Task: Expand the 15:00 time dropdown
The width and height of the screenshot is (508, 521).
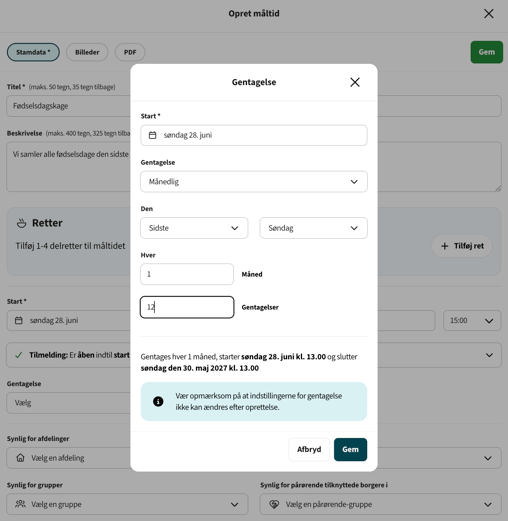Action: pos(472,321)
